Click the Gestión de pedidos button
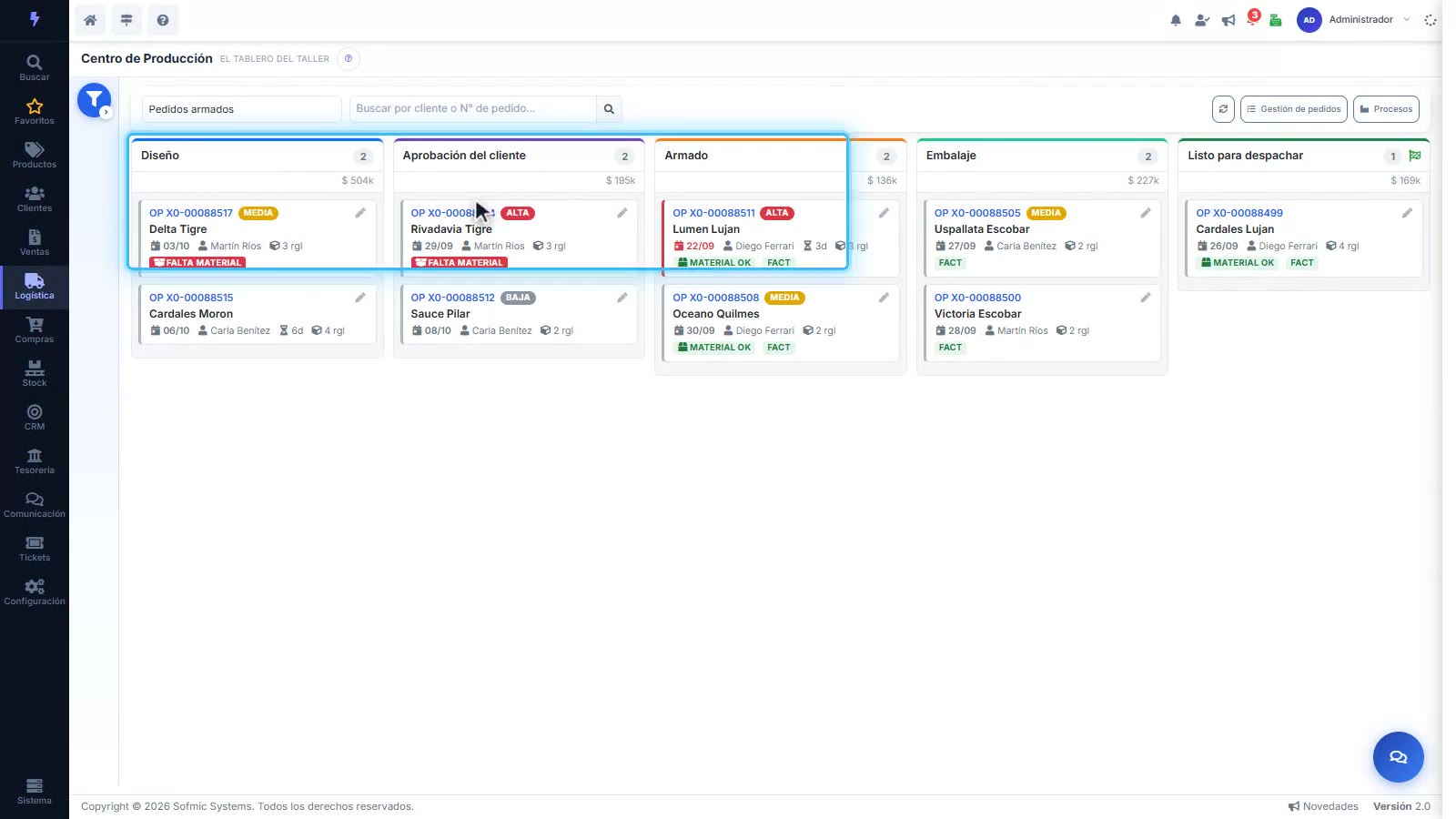The image size is (1456, 819). click(1294, 109)
